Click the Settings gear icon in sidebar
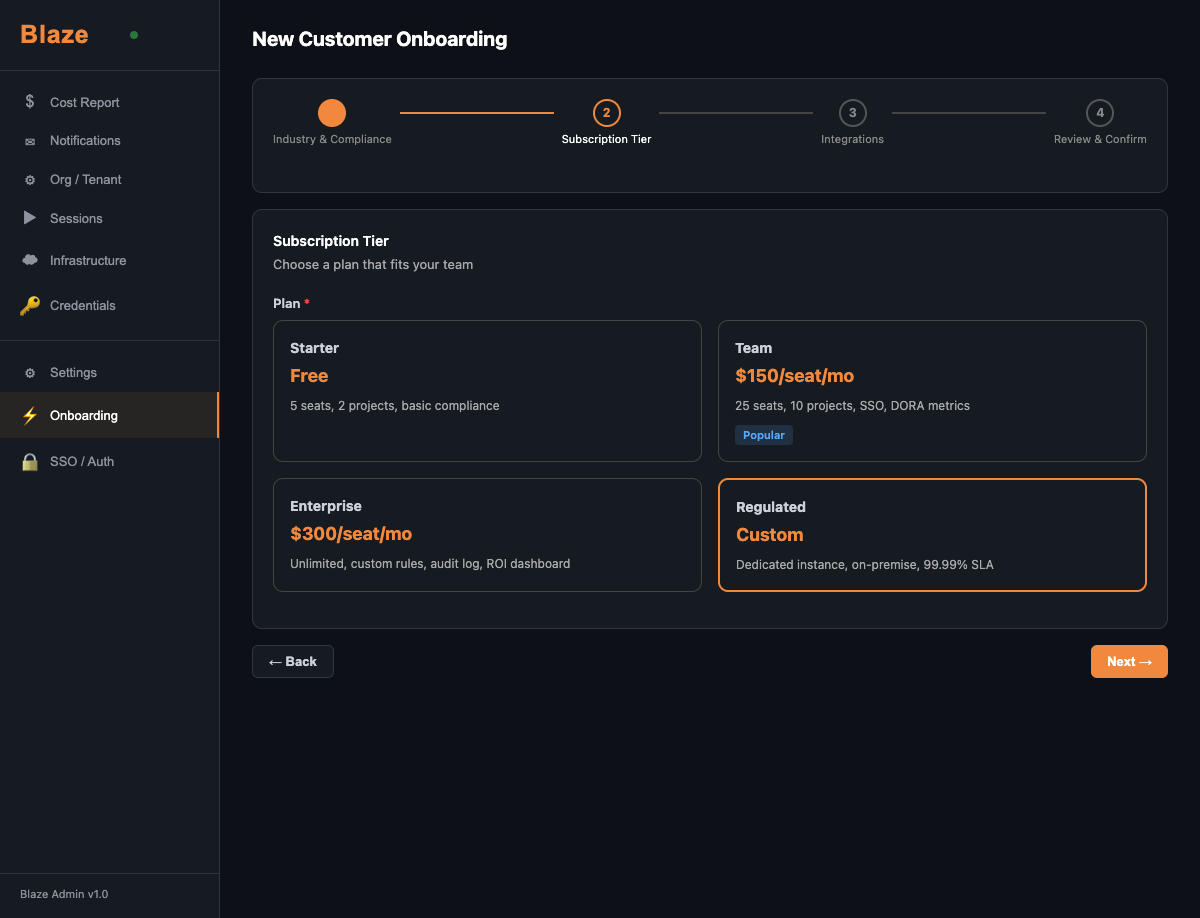1200x918 pixels. click(29, 372)
